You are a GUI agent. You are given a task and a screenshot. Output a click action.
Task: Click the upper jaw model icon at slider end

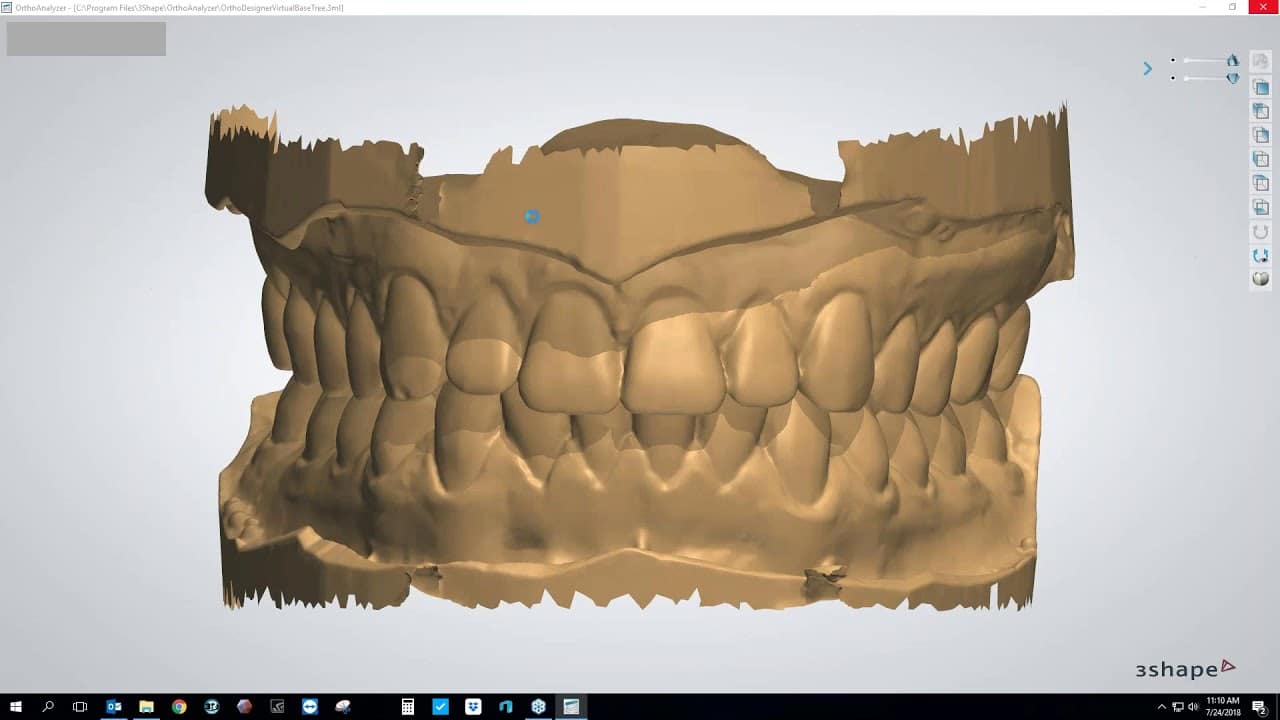[1233, 60]
